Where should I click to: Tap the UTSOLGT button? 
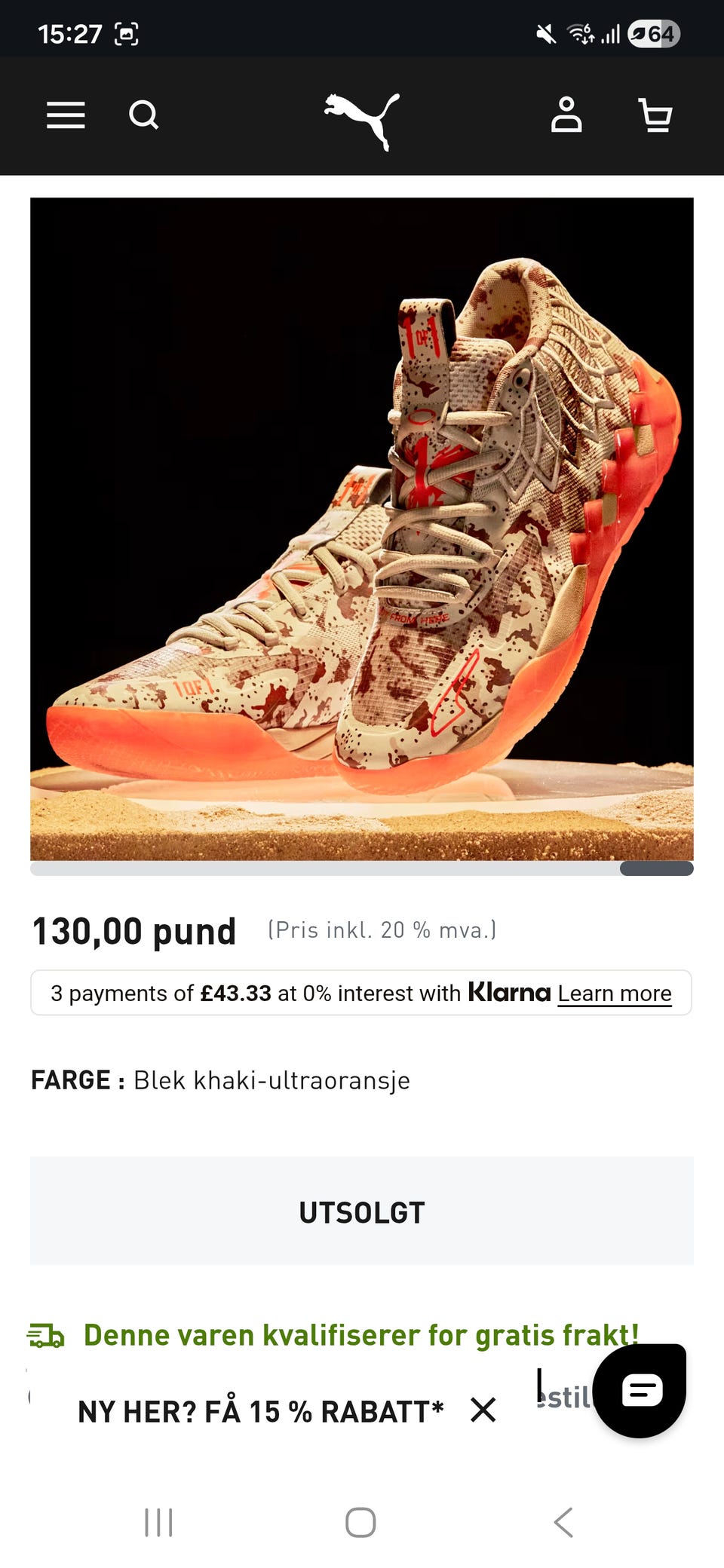pos(362,1211)
